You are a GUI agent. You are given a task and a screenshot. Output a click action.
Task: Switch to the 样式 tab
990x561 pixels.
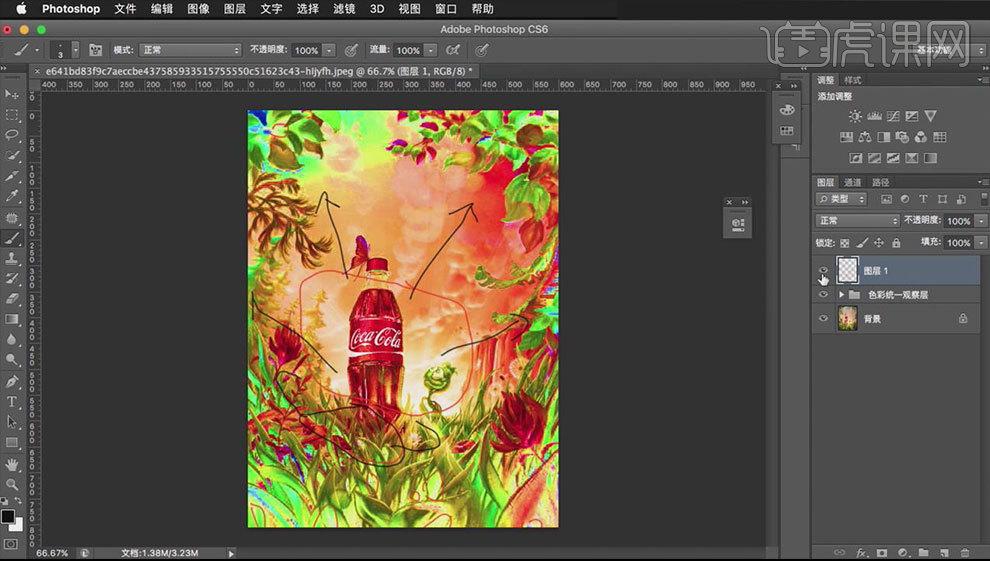point(852,80)
